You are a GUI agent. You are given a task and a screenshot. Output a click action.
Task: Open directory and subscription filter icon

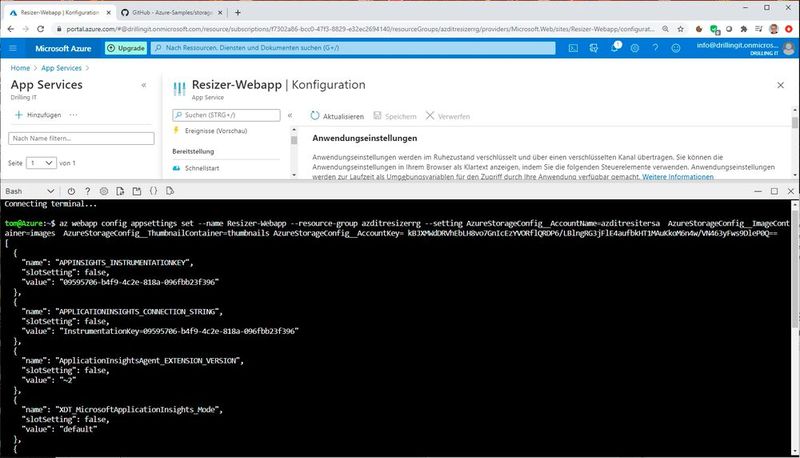pyautogui.click(x=593, y=48)
